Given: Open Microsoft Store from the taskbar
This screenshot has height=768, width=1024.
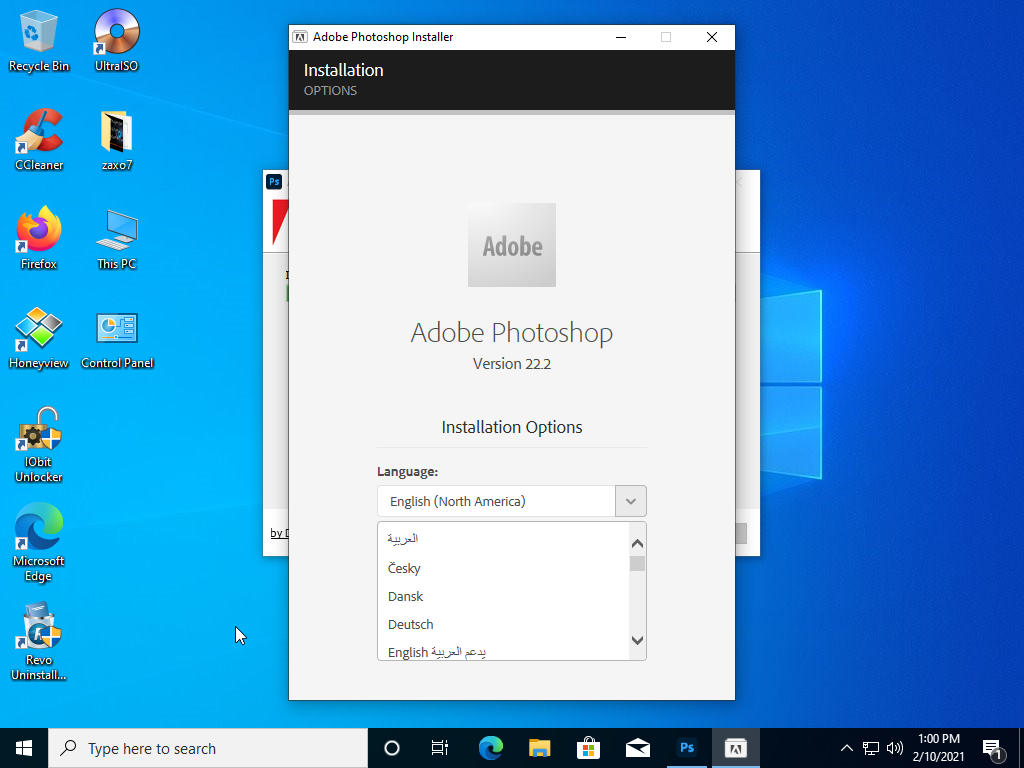Looking at the screenshot, I should (x=588, y=748).
